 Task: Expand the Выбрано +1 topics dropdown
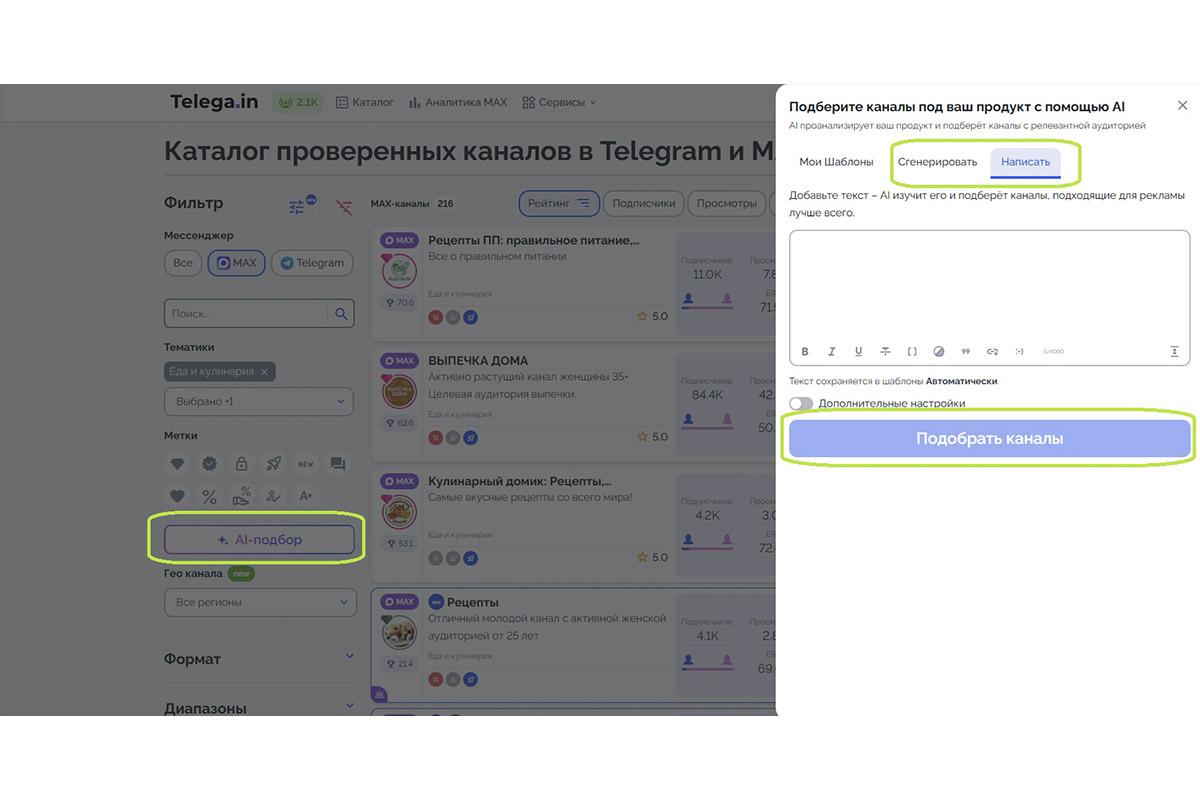tap(259, 401)
